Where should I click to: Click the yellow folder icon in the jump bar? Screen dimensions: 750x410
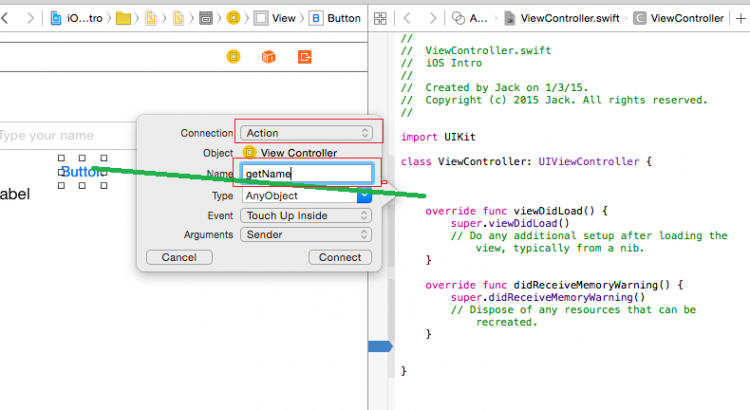(124, 18)
